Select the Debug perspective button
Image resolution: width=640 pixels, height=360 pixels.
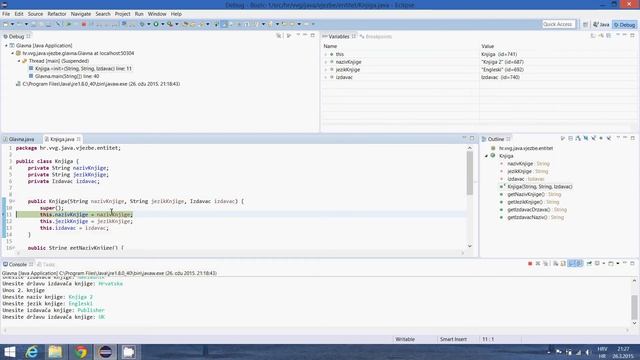(x=625, y=24)
